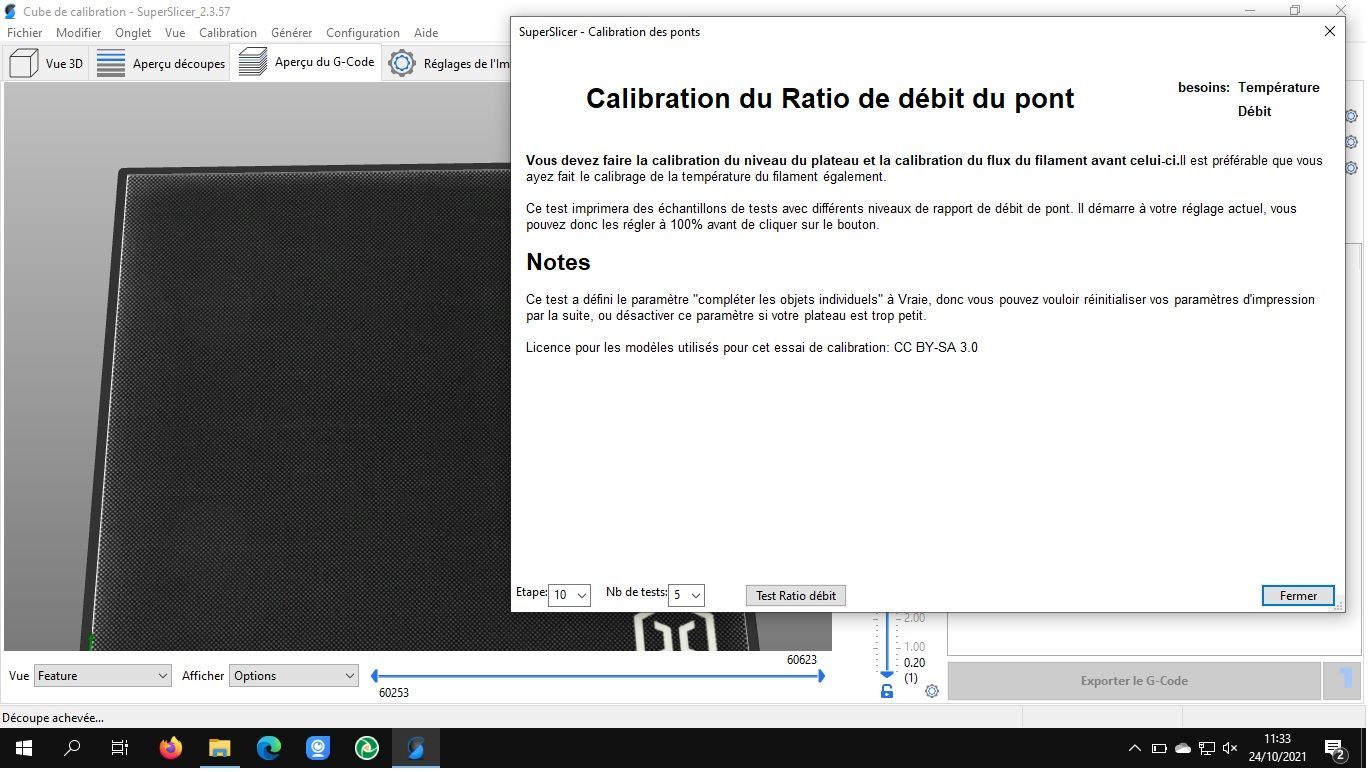Open the Etape dropdown

(569, 595)
